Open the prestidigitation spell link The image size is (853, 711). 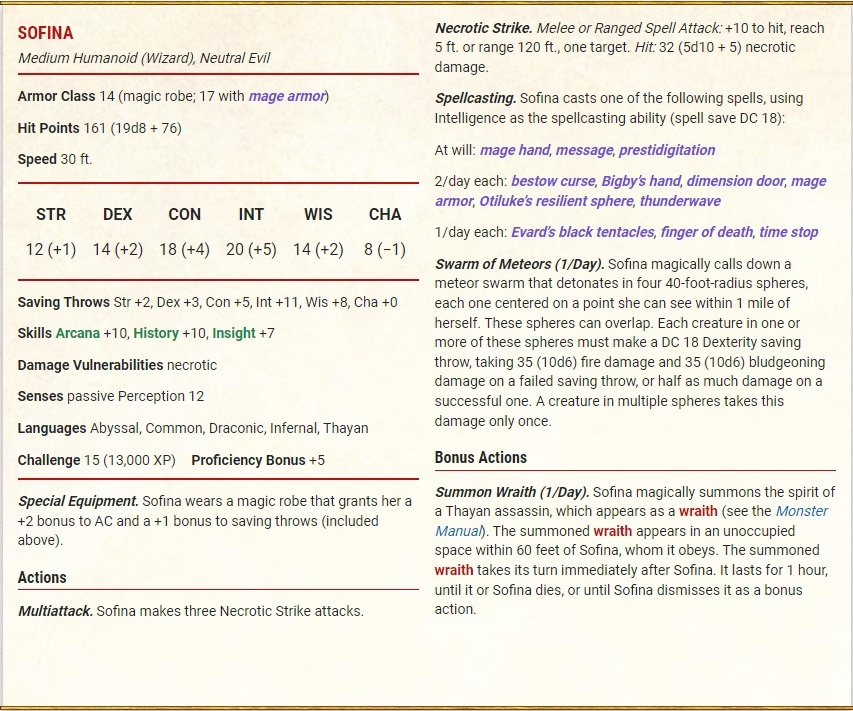(667, 150)
